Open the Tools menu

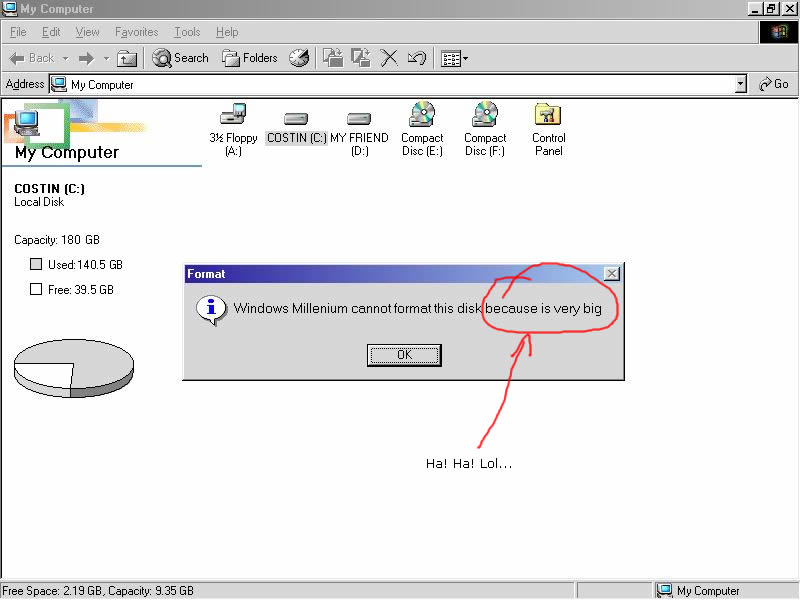[x=187, y=32]
